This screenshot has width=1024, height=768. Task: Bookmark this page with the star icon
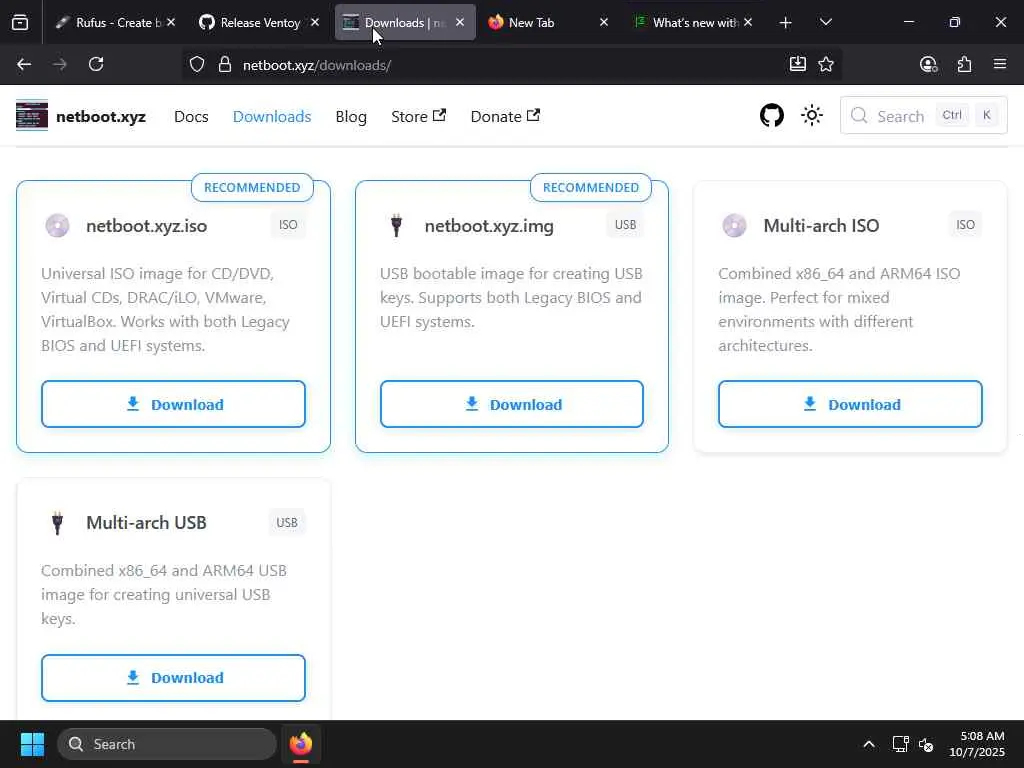click(826, 64)
